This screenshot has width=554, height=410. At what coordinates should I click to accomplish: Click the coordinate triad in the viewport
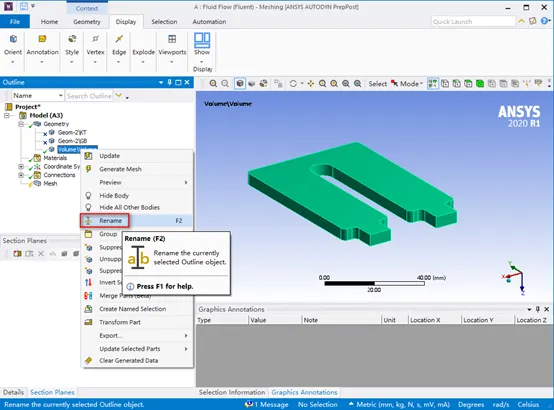[x=514, y=278]
